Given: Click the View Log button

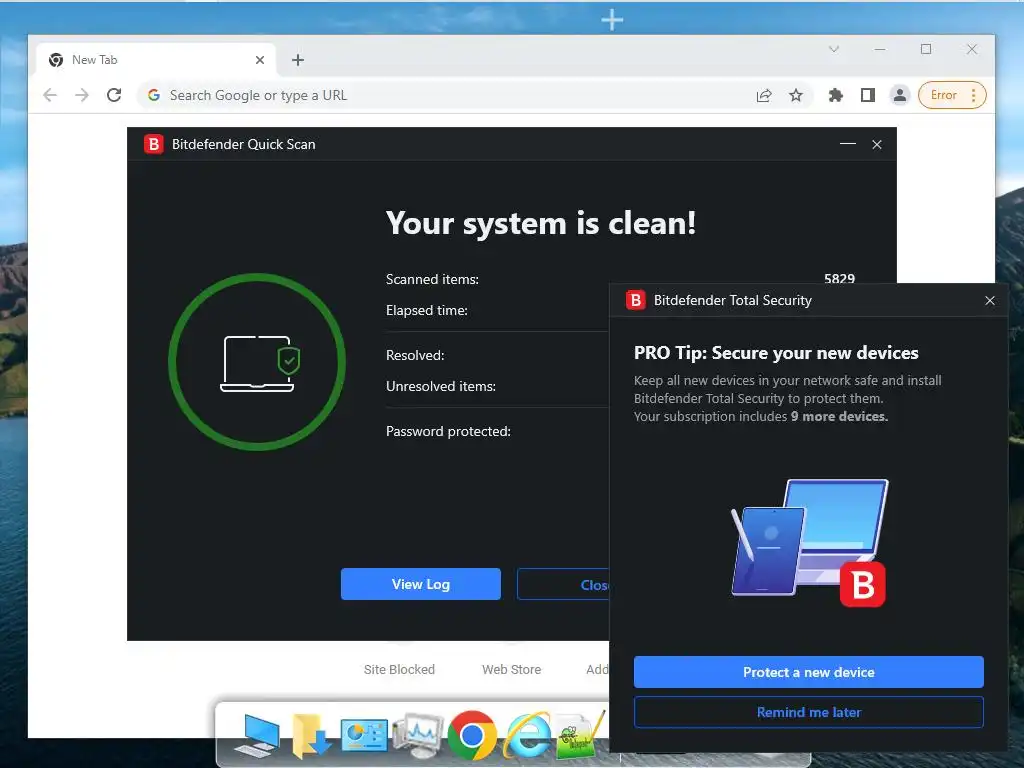Looking at the screenshot, I should pos(421,584).
